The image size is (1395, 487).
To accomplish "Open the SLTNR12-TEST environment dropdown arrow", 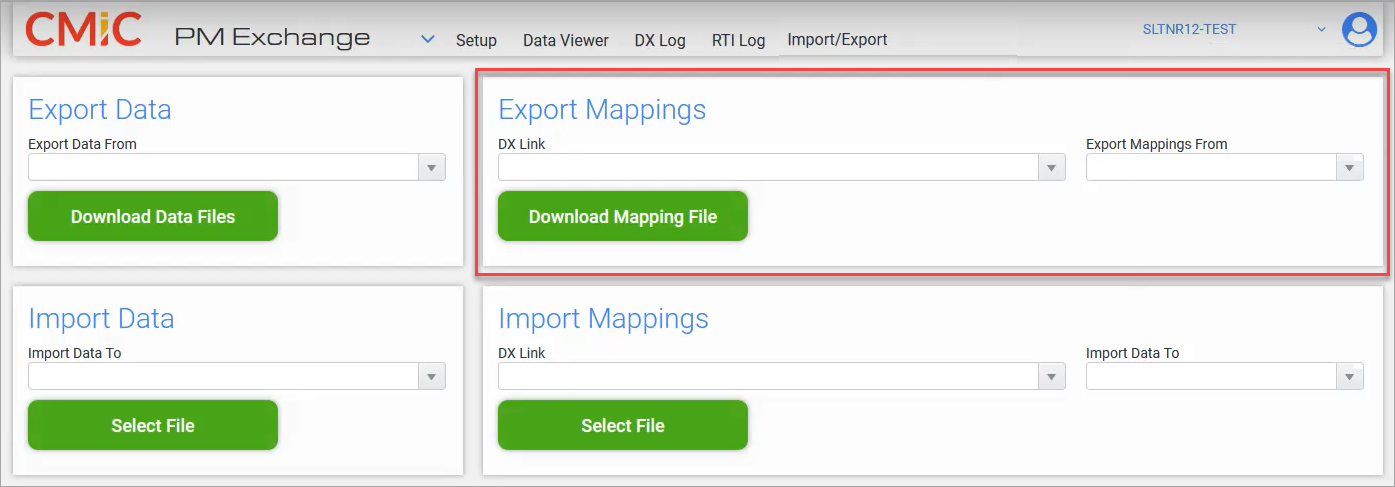I will pyautogui.click(x=1321, y=30).
